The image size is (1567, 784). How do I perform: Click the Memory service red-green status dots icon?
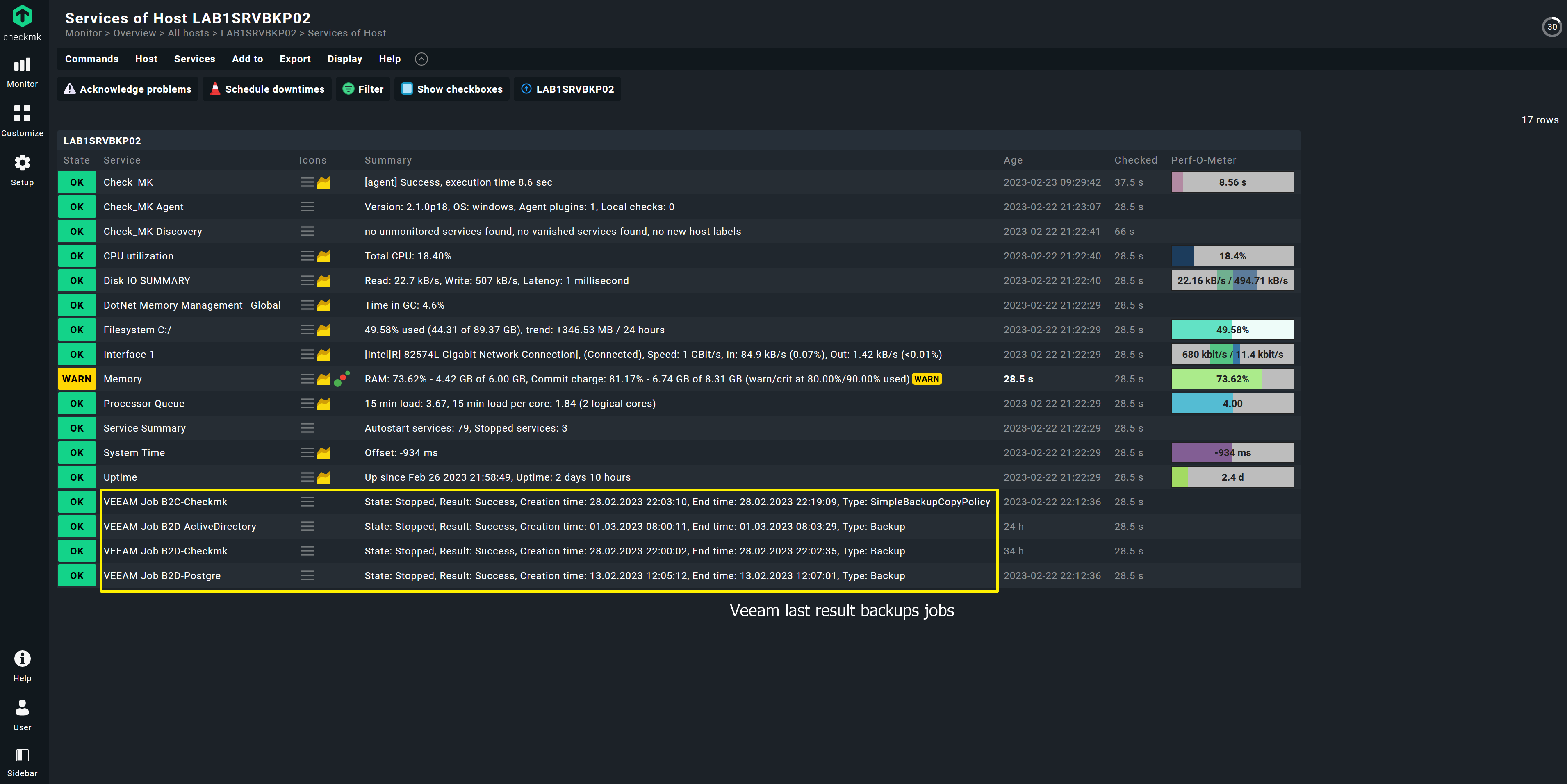342,378
